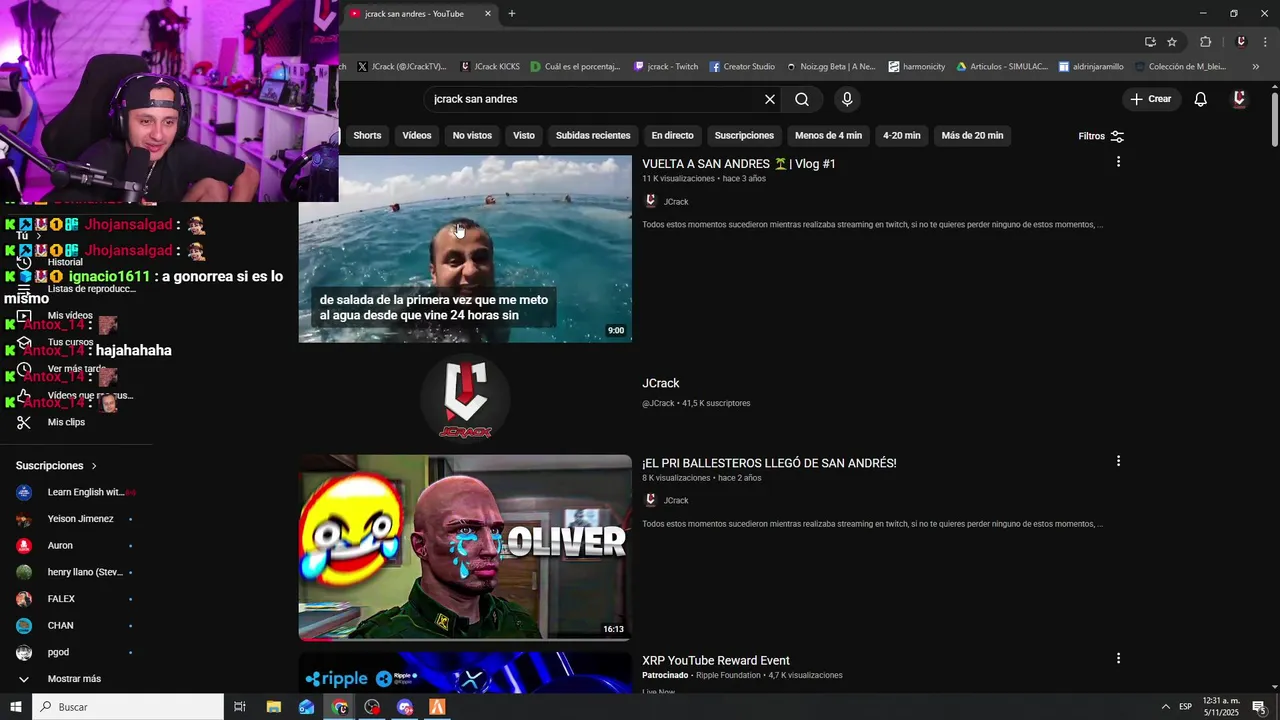Screen dimensions: 1280x720
Task: Open Task View on the taskbar
Action: 240,707
